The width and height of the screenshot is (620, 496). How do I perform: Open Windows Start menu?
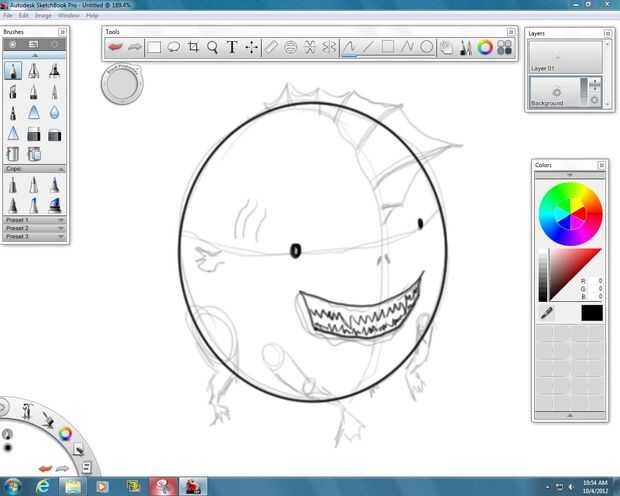[x=12, y=487]
